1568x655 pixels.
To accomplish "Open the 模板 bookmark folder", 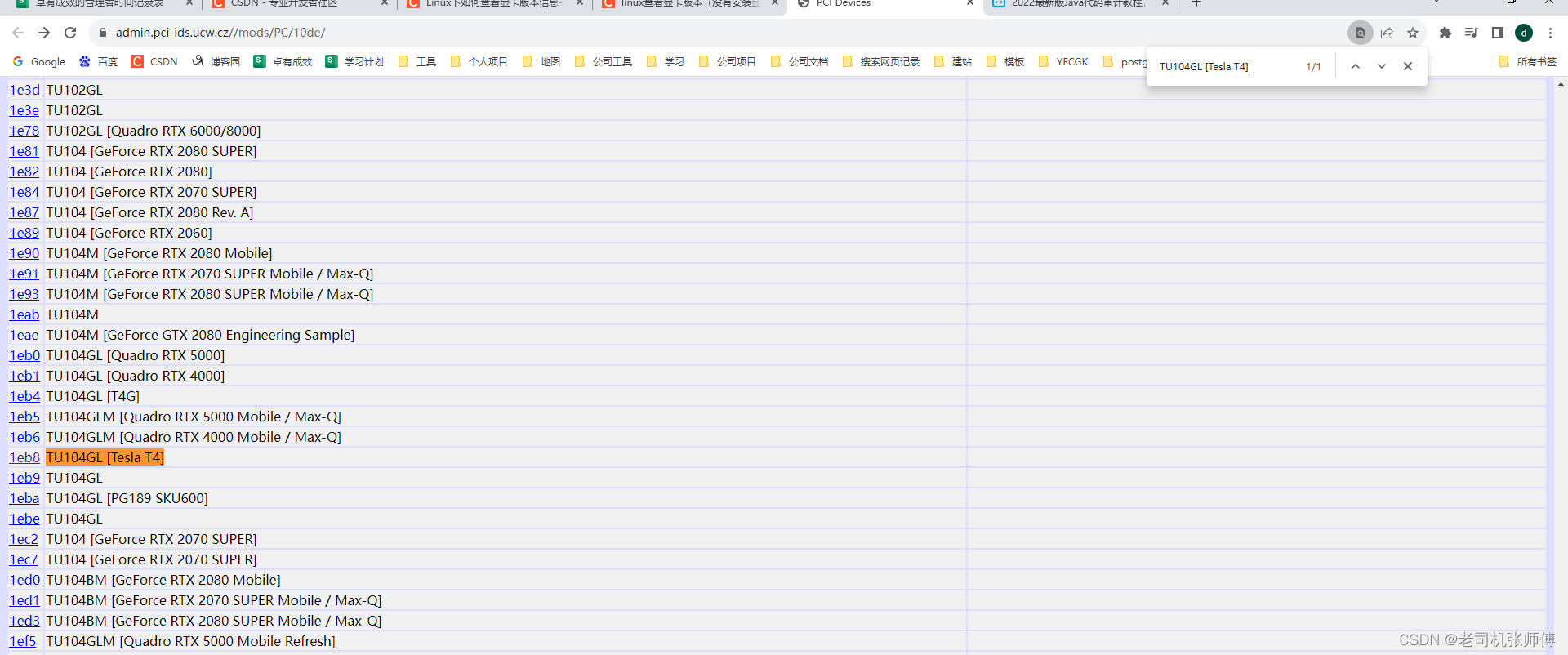I will [x=1005, y=61].
